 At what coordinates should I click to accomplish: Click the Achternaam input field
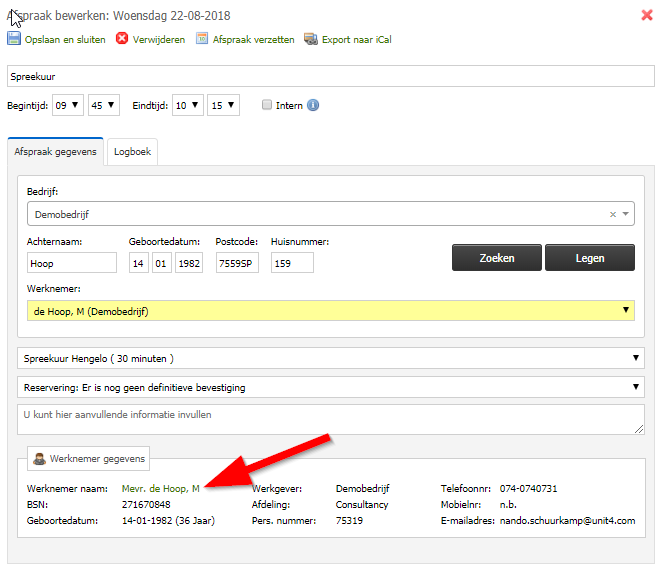pyautogui.click(x=72, y=263)
